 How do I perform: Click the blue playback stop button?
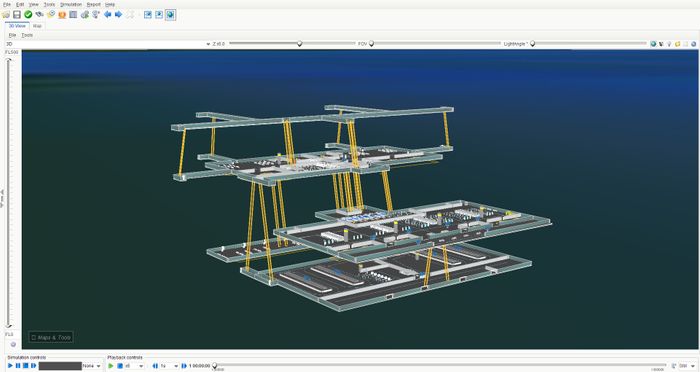point(120,366)
